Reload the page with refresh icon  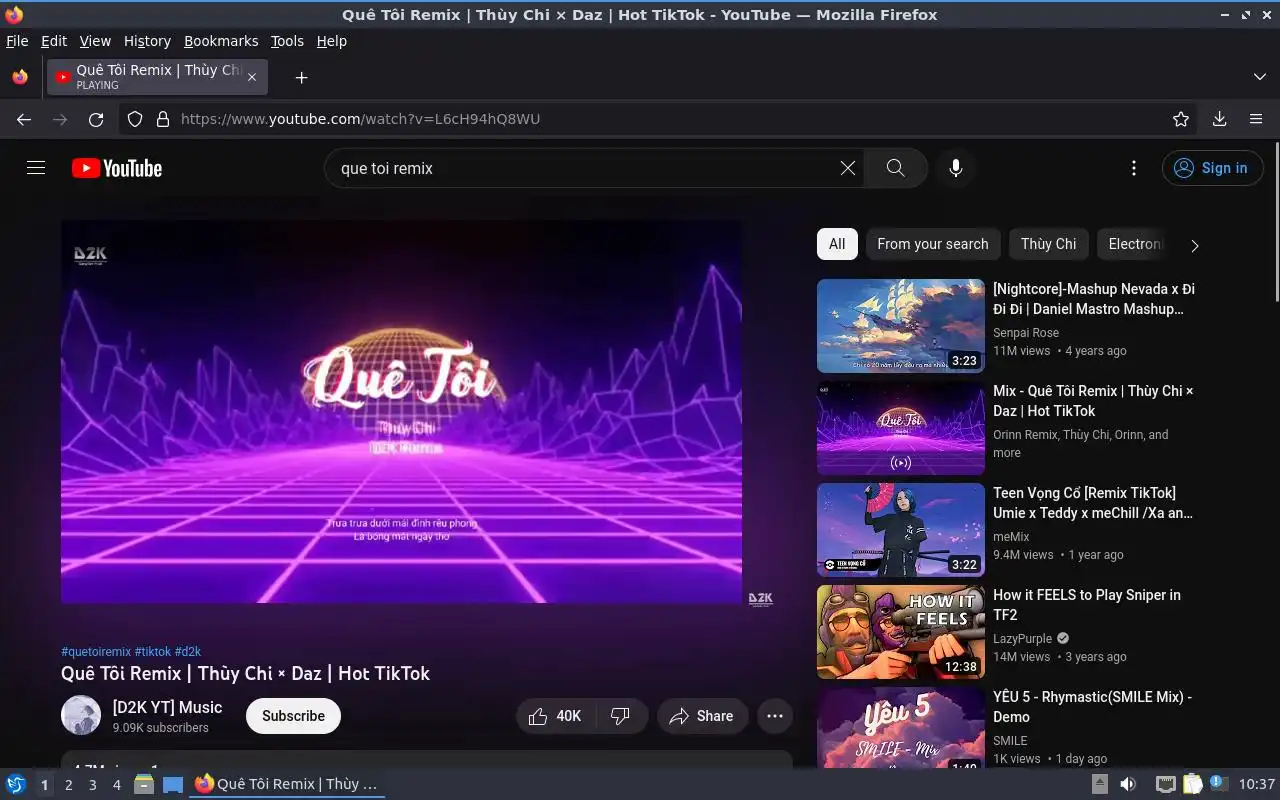pyautogui.click(x=96, y=119)
